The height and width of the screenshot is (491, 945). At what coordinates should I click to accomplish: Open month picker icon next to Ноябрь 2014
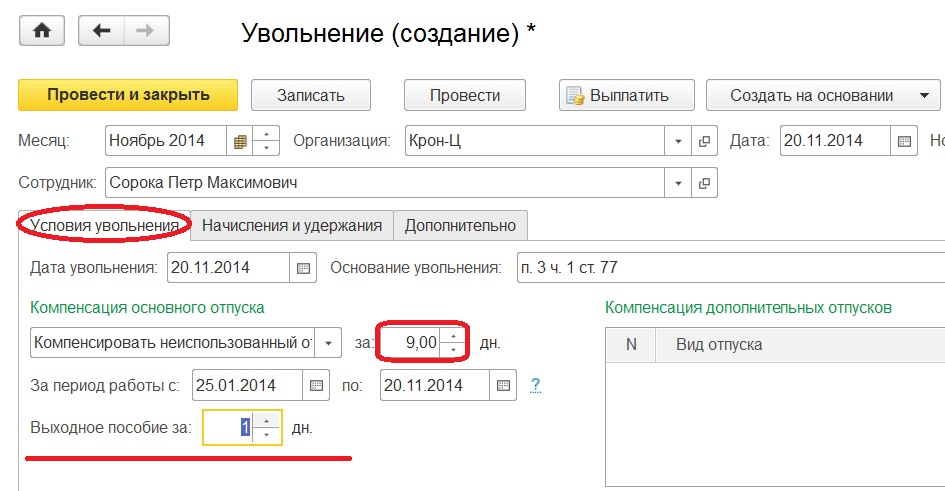point(240,142)
